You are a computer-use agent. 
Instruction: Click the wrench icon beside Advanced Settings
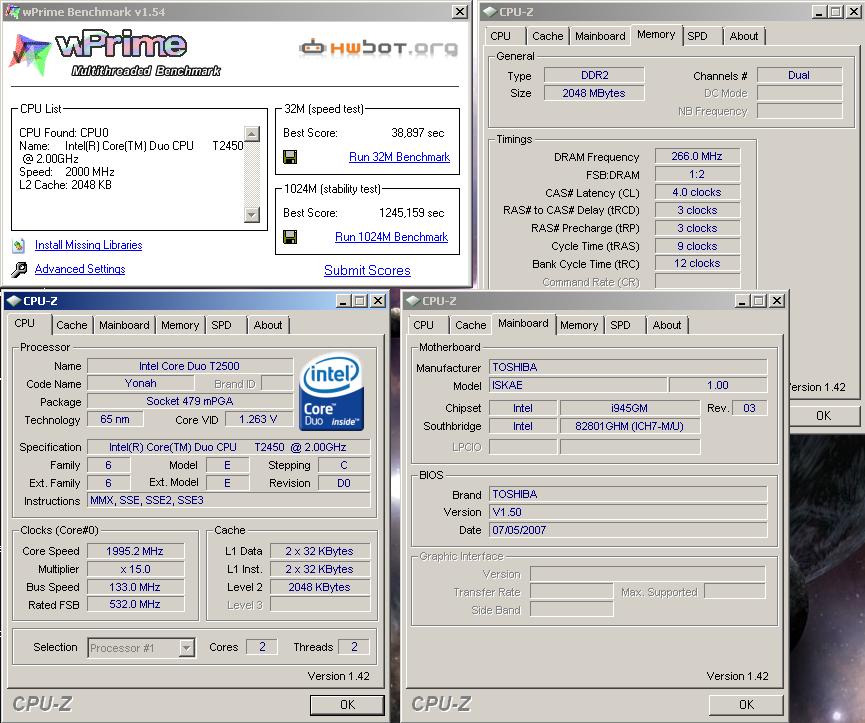point(19,269)
